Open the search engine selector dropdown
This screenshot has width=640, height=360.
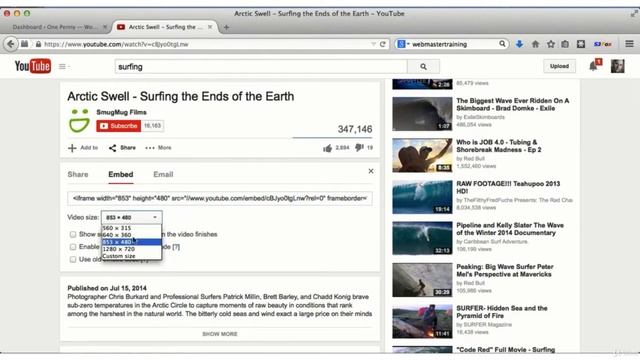pyautogui.click(x=403, y=44)
